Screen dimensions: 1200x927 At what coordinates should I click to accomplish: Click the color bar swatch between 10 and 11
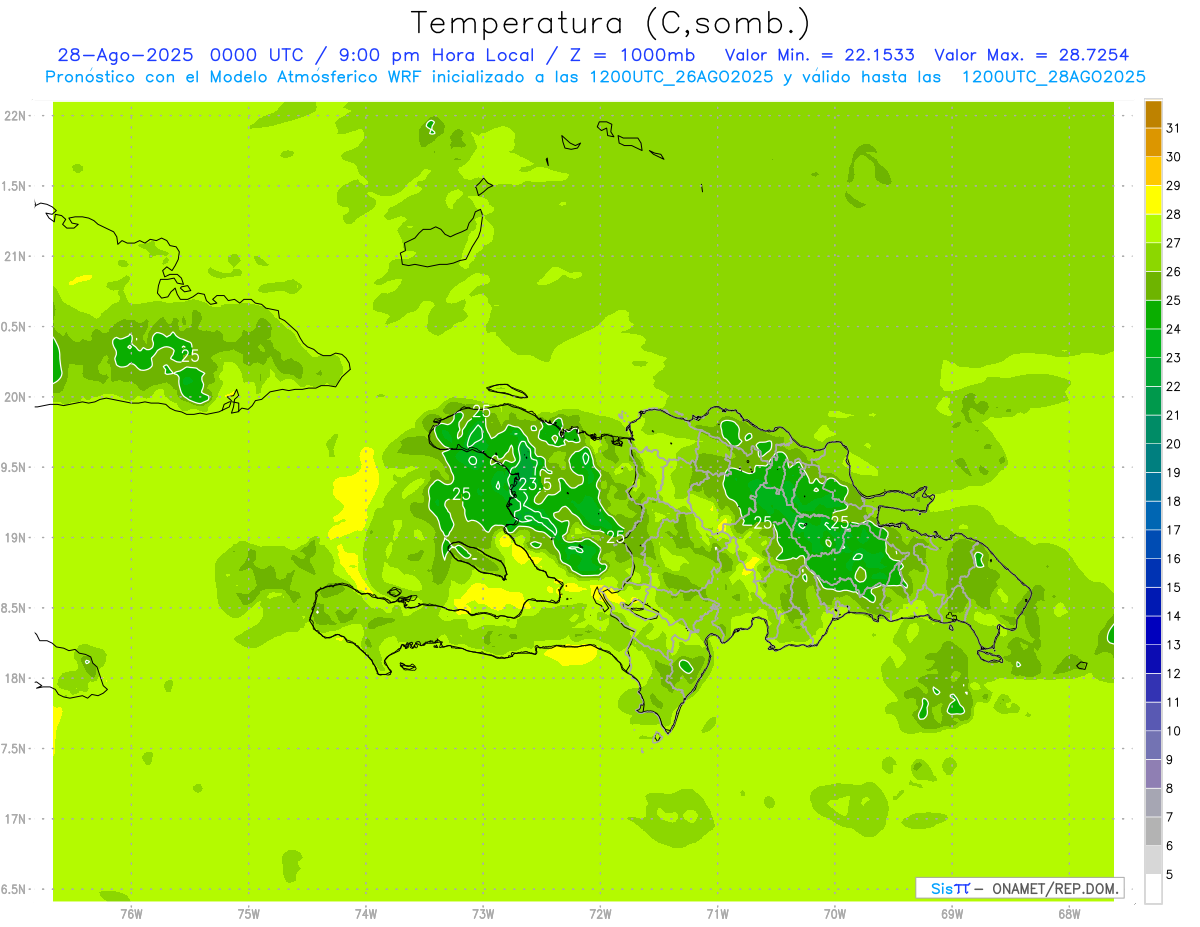coord(1153,716)
